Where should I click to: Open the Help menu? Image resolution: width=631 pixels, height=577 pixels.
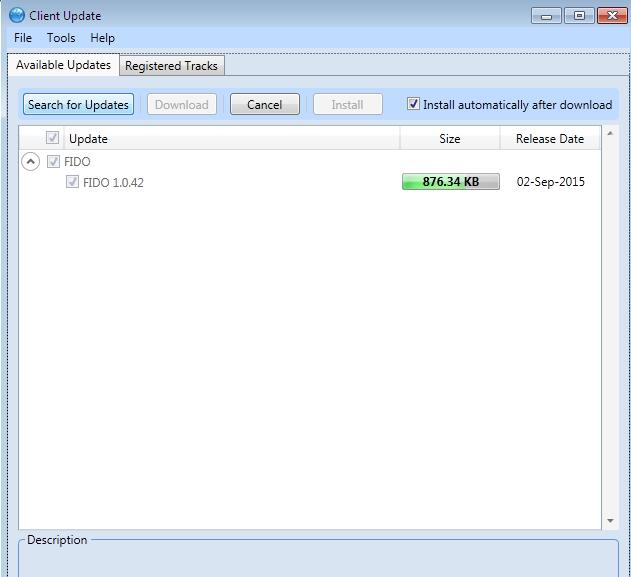[x=102, y=38]
